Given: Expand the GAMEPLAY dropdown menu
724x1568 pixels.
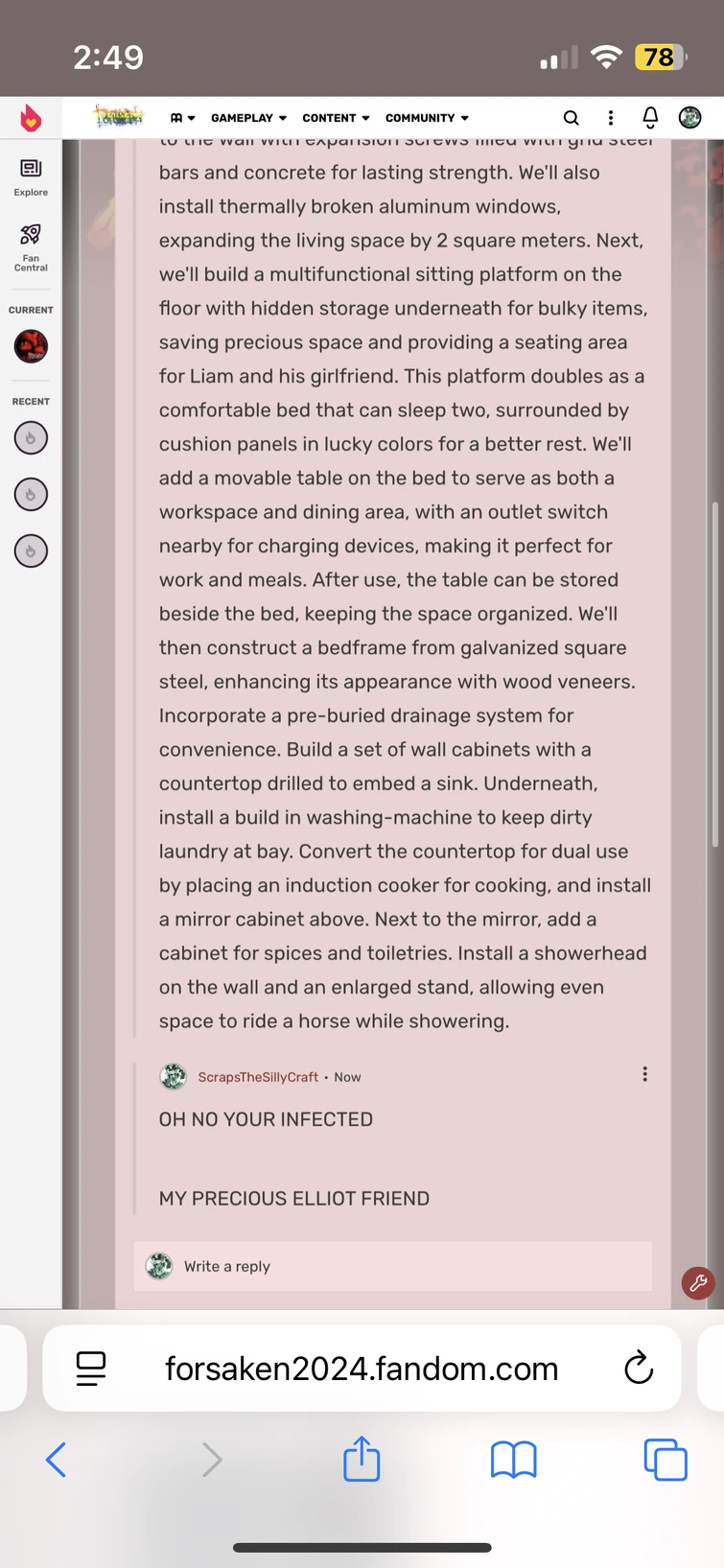Looking at the screenshot, I should point(248,118).
